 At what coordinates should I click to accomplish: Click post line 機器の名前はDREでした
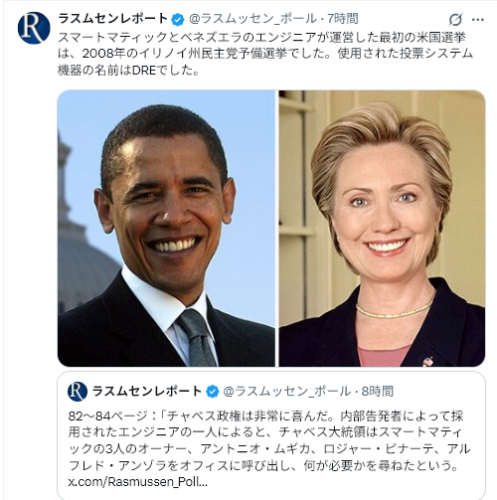click(129, 70)
